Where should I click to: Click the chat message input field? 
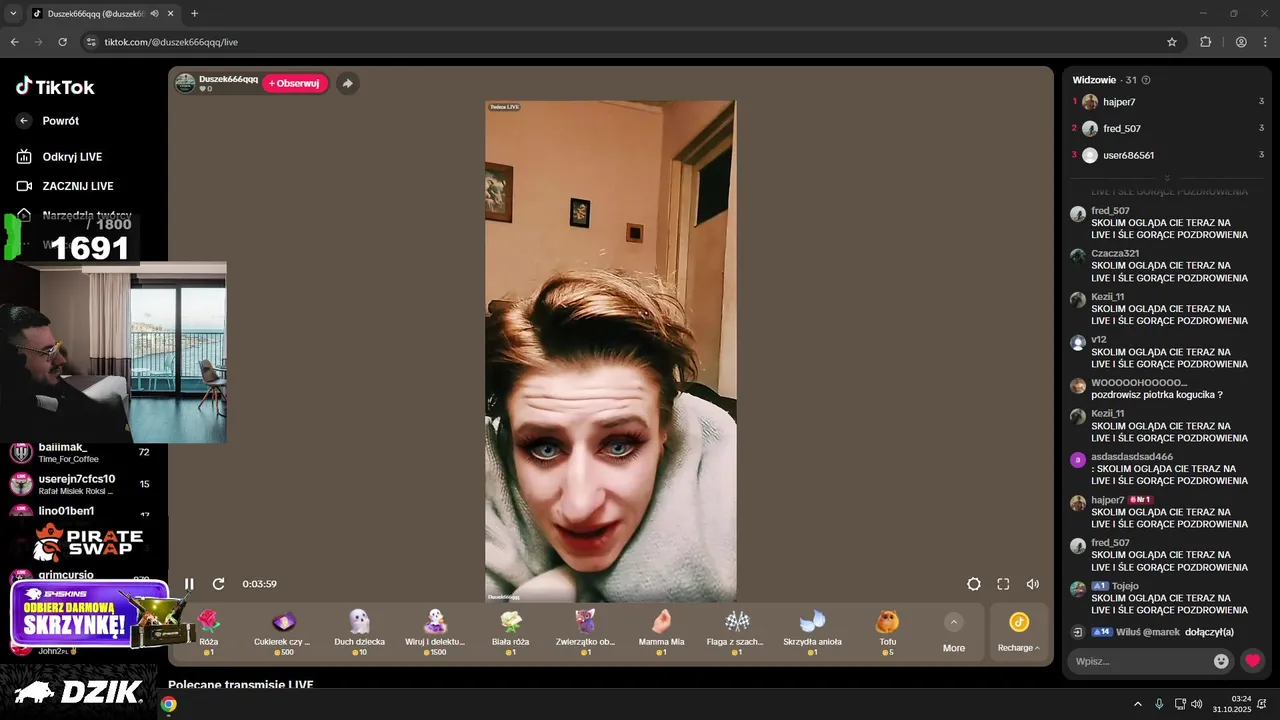[1142, 661]
